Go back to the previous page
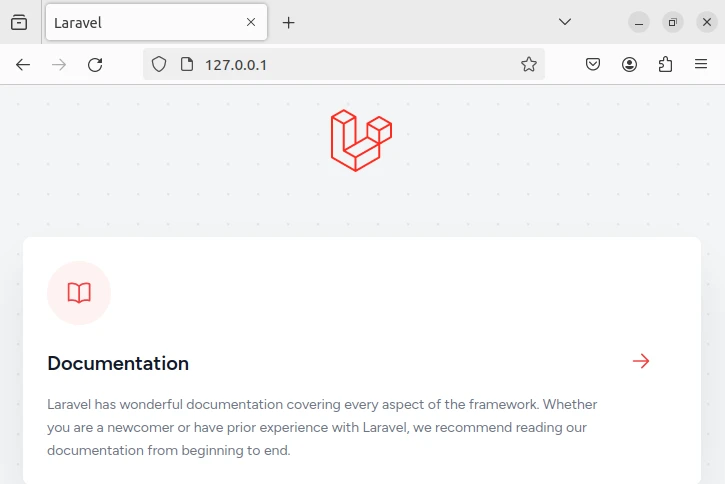Viewport: 725px width, 484px height. pos(23,65)
